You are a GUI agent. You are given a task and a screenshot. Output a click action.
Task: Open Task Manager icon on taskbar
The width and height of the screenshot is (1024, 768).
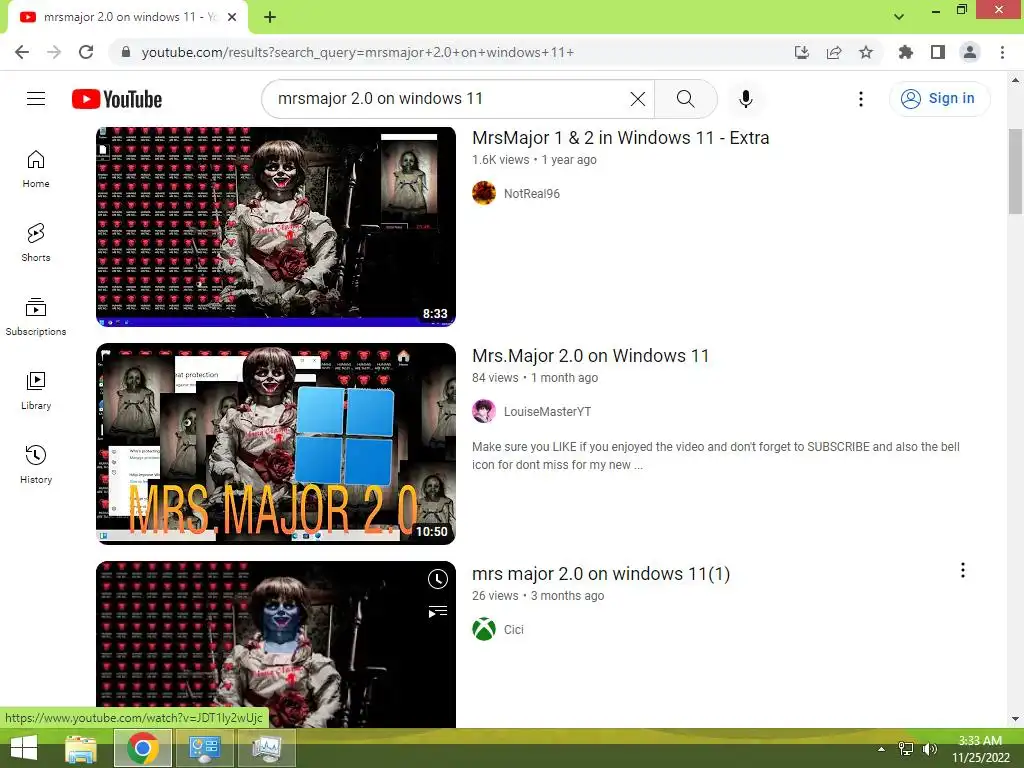267,748
